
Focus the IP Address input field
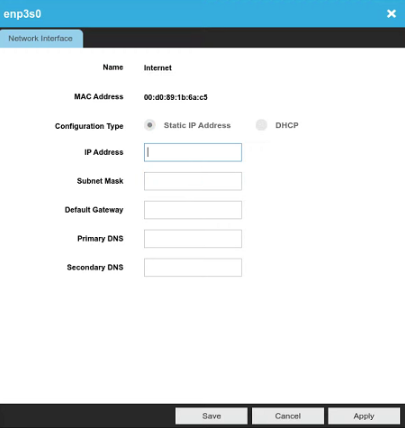click(x=193, y=152)
